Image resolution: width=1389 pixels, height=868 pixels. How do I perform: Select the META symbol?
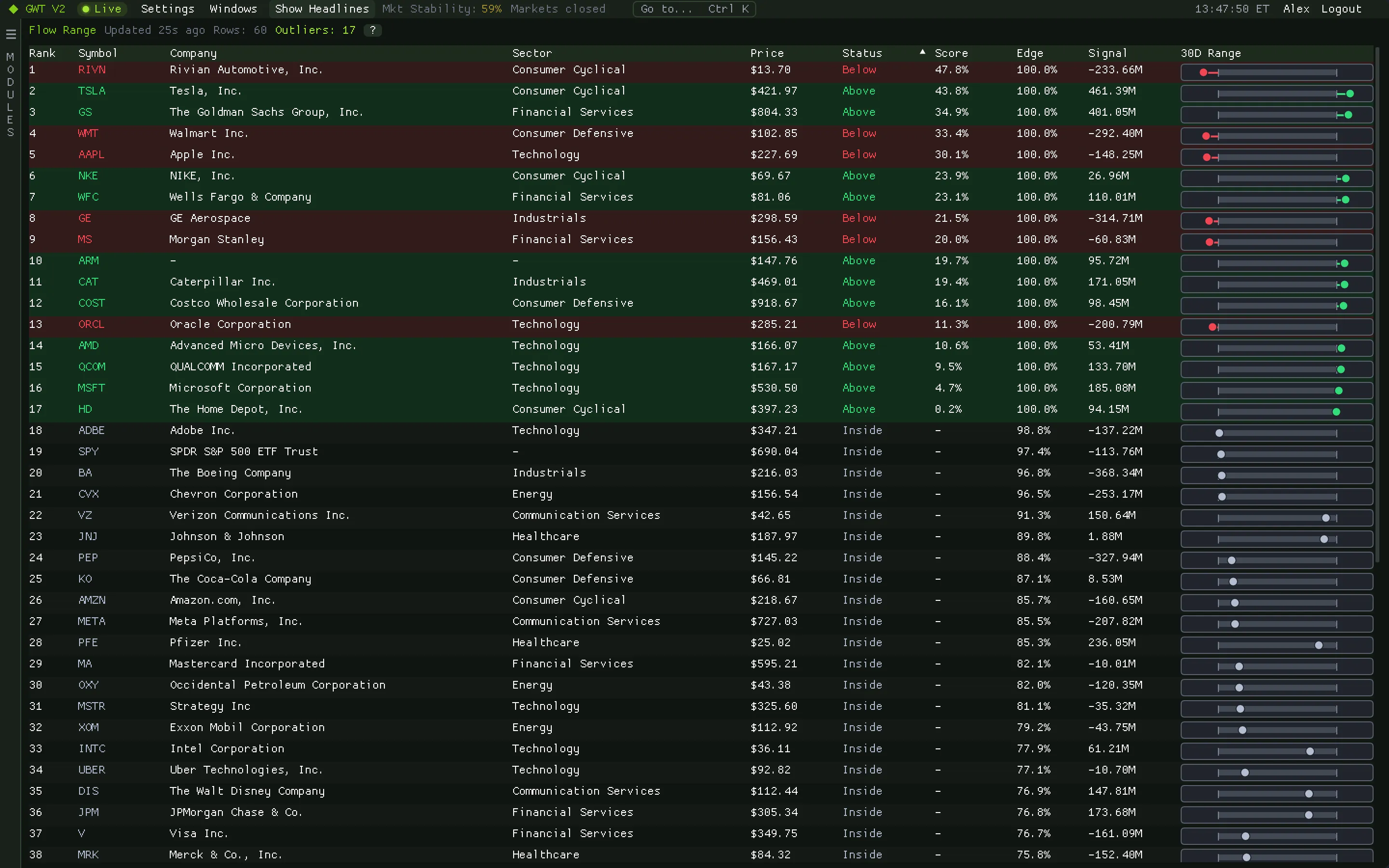[x=91, y=622]
